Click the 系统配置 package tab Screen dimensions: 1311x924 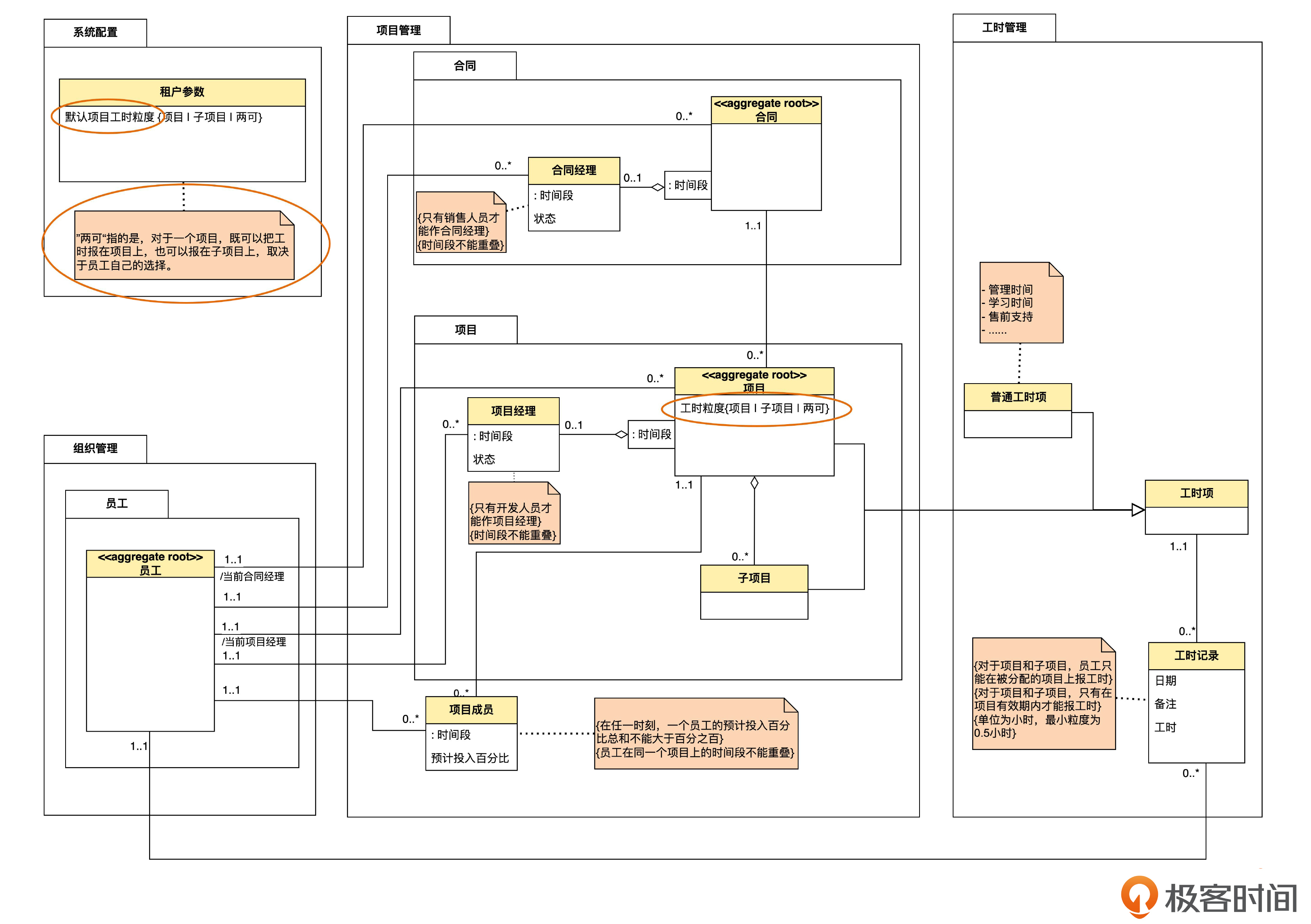pos(95,32)
